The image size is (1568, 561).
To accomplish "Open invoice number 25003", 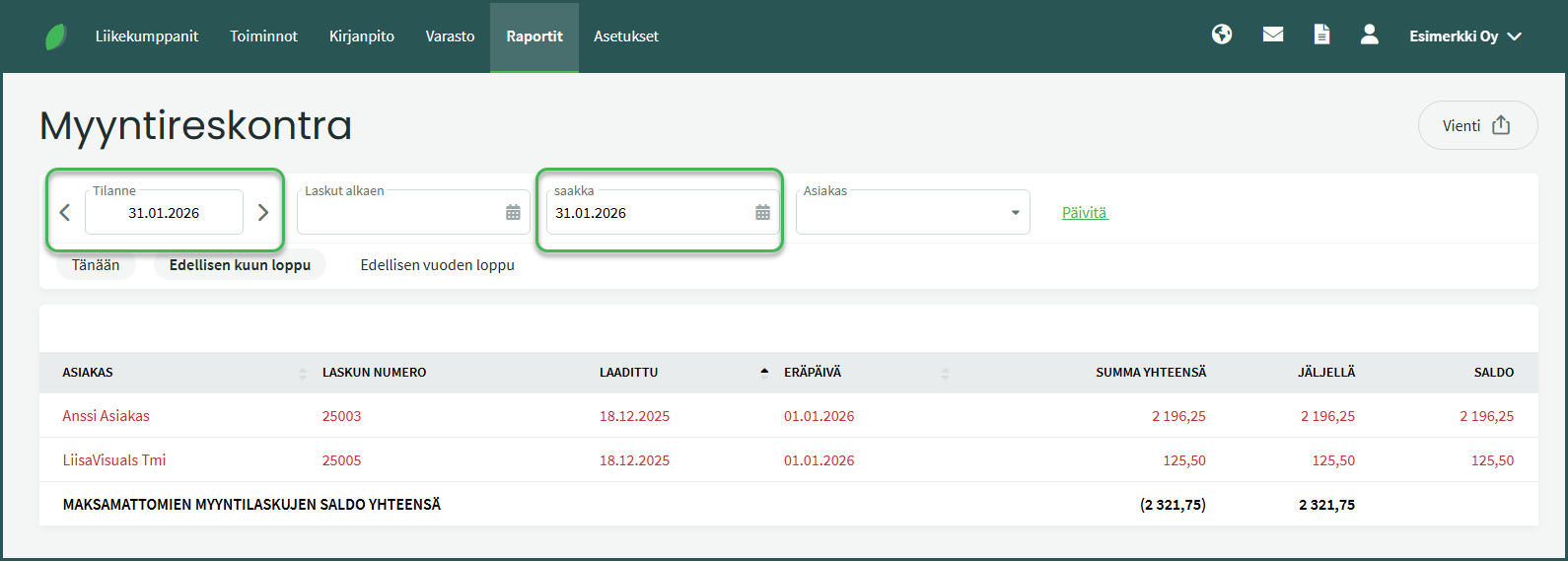I will pos(341,416).
